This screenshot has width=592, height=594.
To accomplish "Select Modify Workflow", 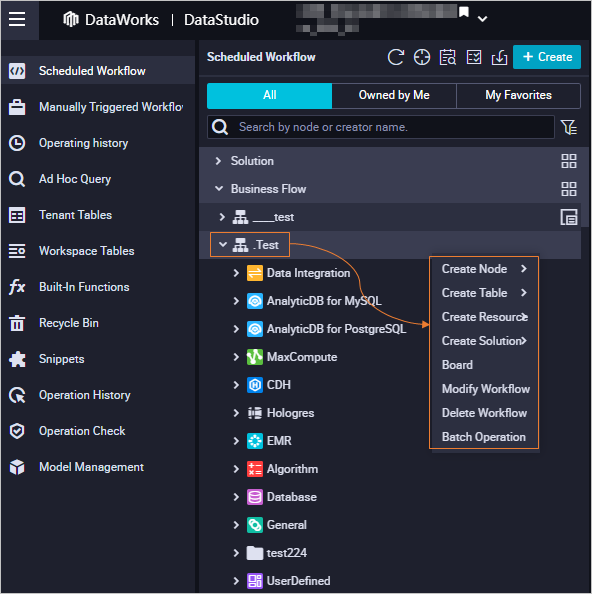I will pos(484,389).
